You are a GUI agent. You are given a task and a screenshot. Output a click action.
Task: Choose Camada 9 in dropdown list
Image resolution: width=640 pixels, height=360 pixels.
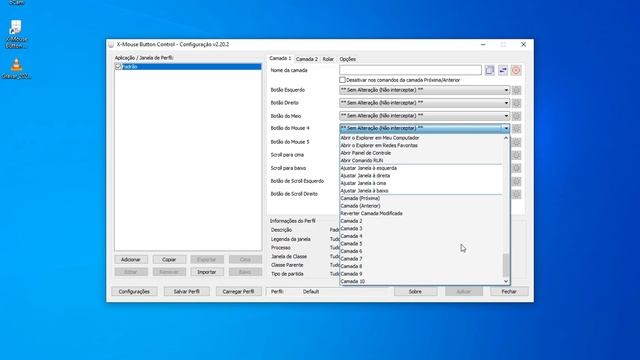[421, 274]
